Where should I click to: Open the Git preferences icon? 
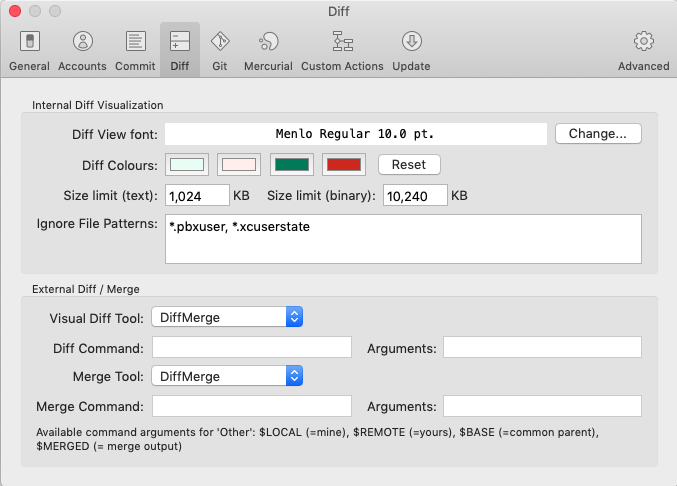pyautogui.click(x=220, y=42)
